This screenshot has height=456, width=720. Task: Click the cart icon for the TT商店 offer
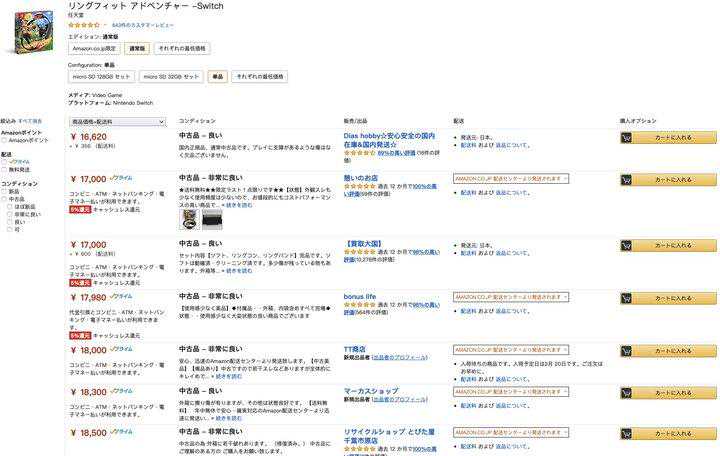pos(627,351)
